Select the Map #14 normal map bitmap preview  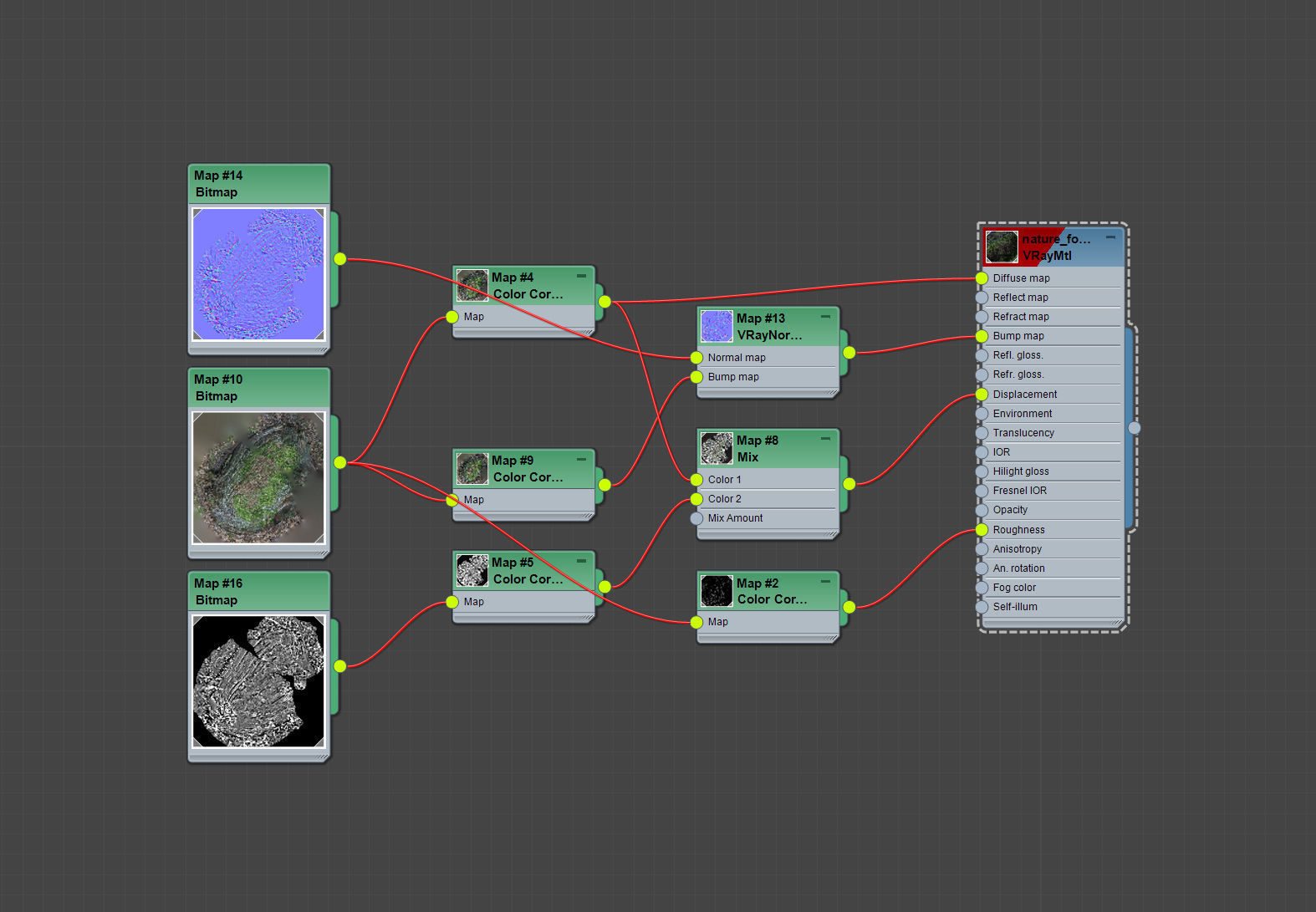pos(258,274)
